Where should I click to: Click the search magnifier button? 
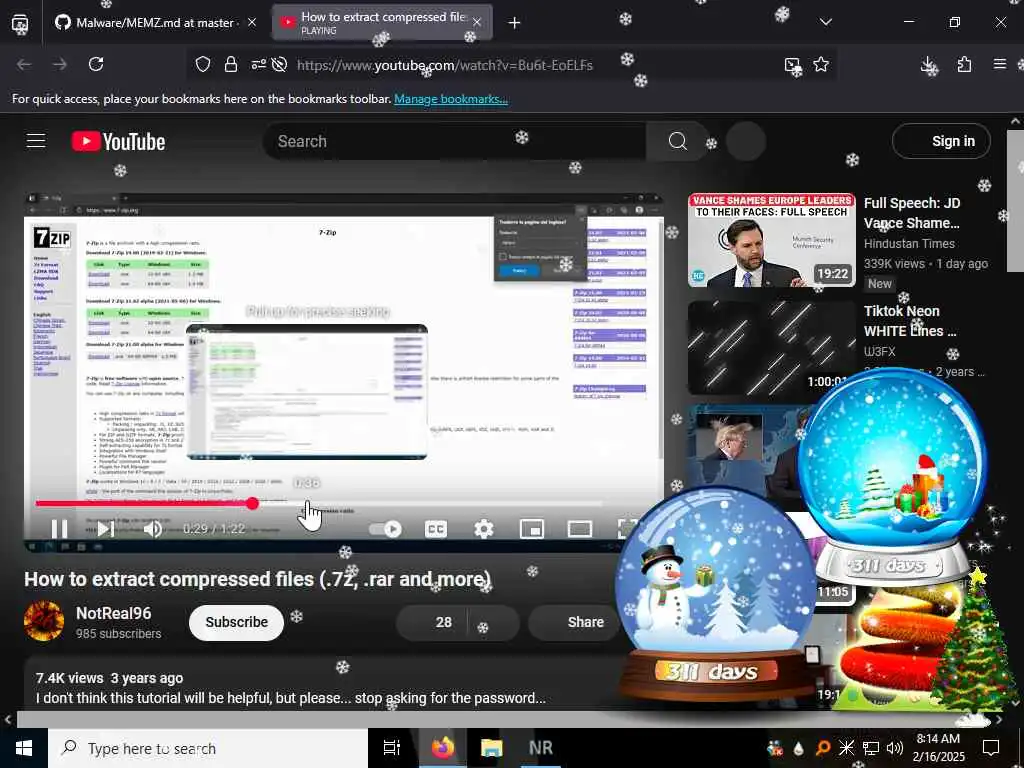pos(677,141)
